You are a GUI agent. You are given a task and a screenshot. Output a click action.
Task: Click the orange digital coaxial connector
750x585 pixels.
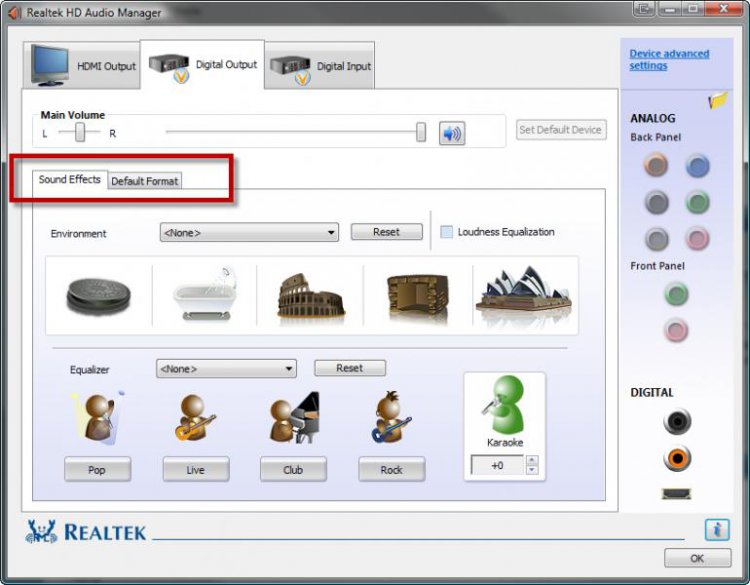click(677, 458)
